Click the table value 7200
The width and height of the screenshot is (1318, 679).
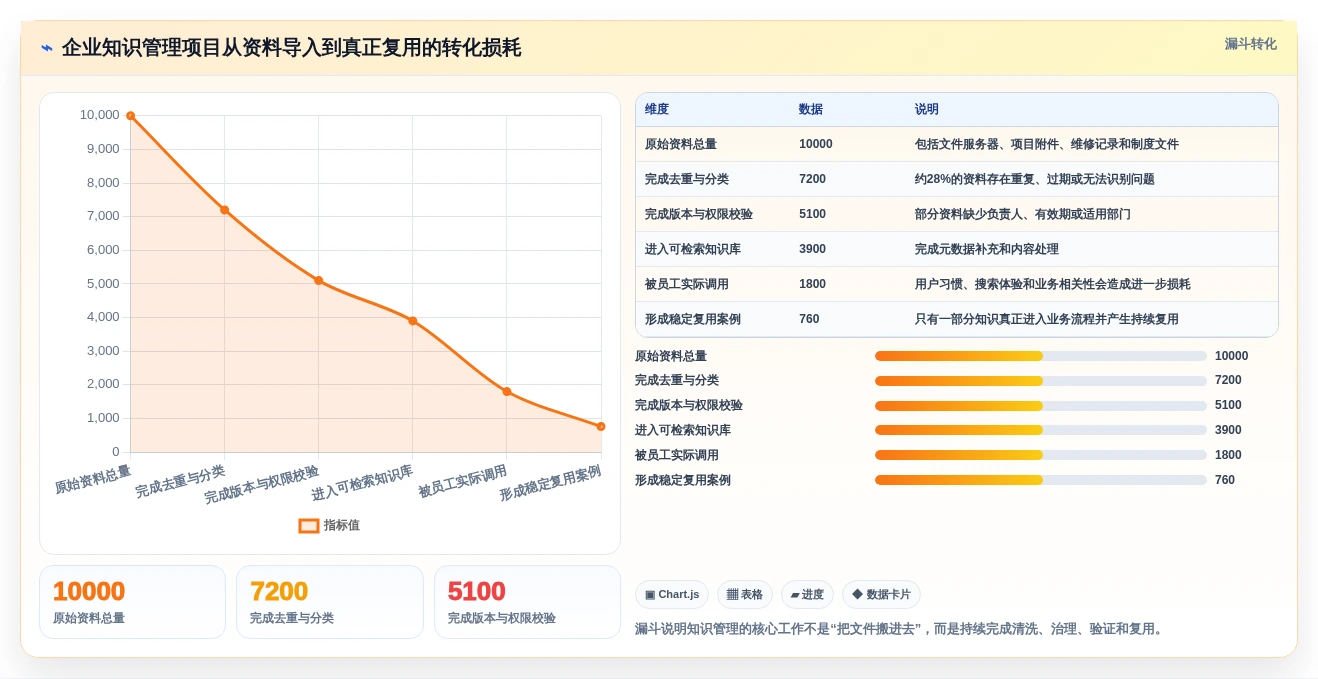click(812, 179)
